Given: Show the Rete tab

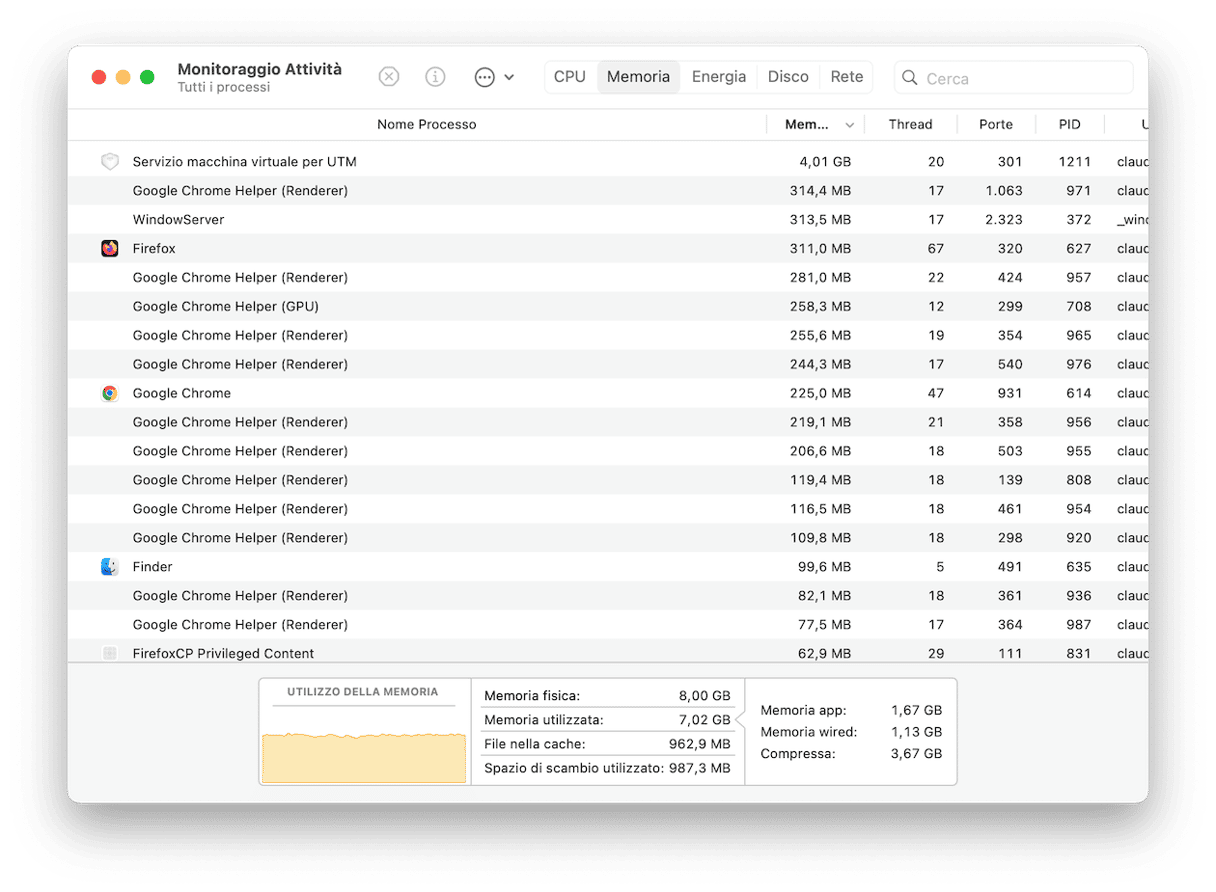Looking at the screenshot, I should [847, 77].
